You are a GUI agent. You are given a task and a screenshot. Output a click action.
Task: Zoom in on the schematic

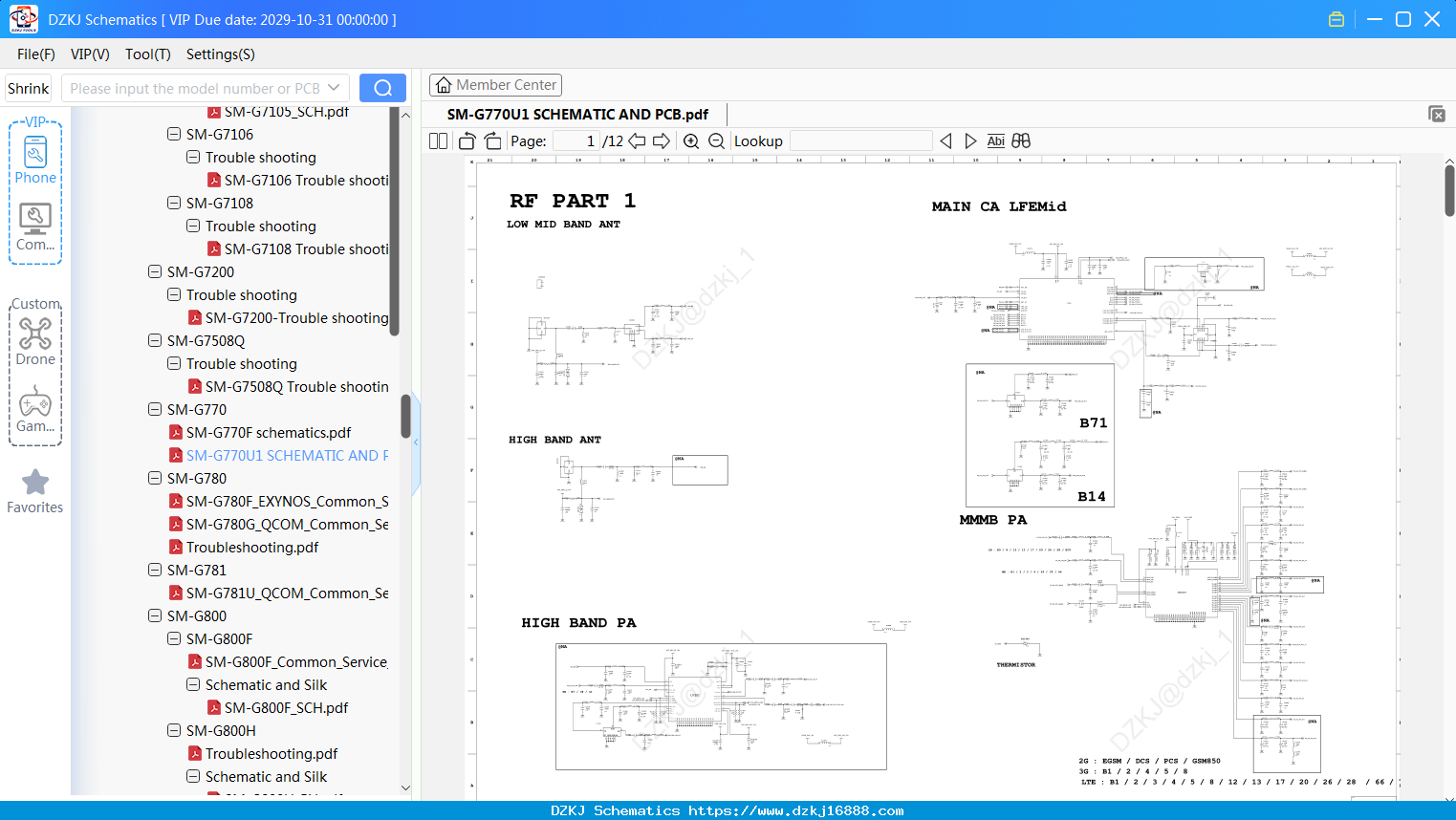pyautogui.click(x=691, y=141)
